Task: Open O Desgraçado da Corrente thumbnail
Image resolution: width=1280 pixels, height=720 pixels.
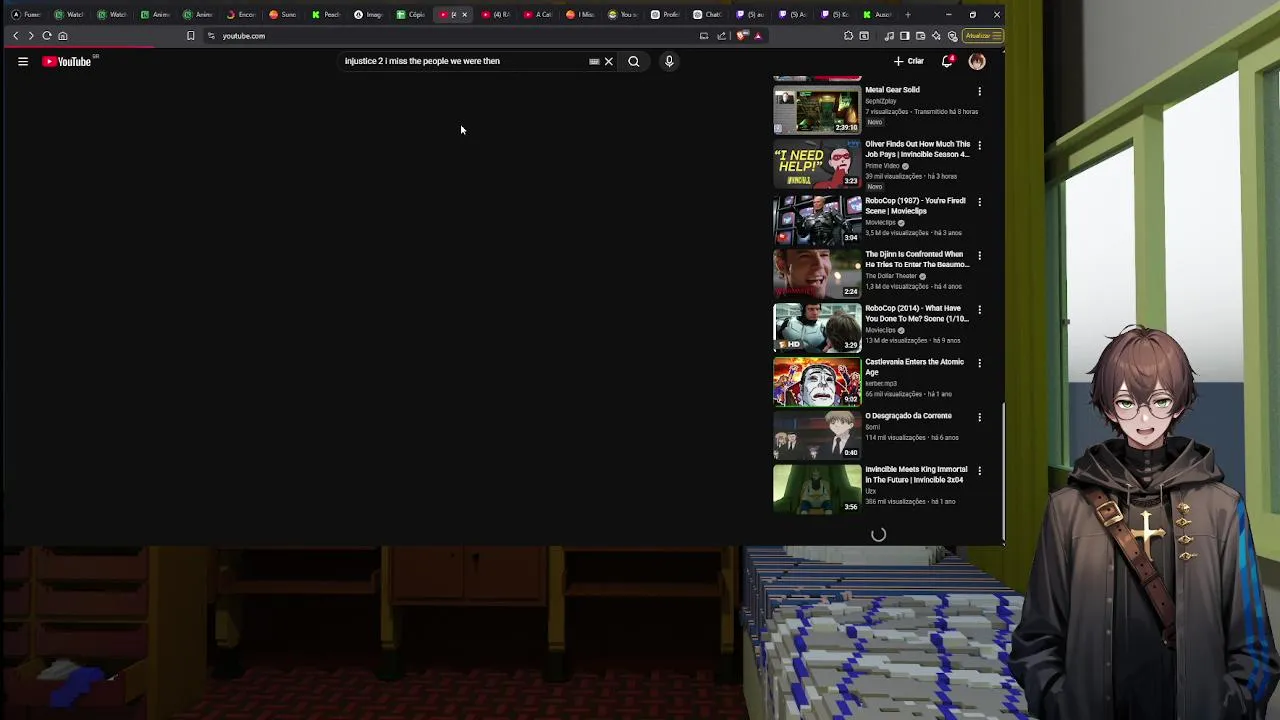Action: pos(817,435)
